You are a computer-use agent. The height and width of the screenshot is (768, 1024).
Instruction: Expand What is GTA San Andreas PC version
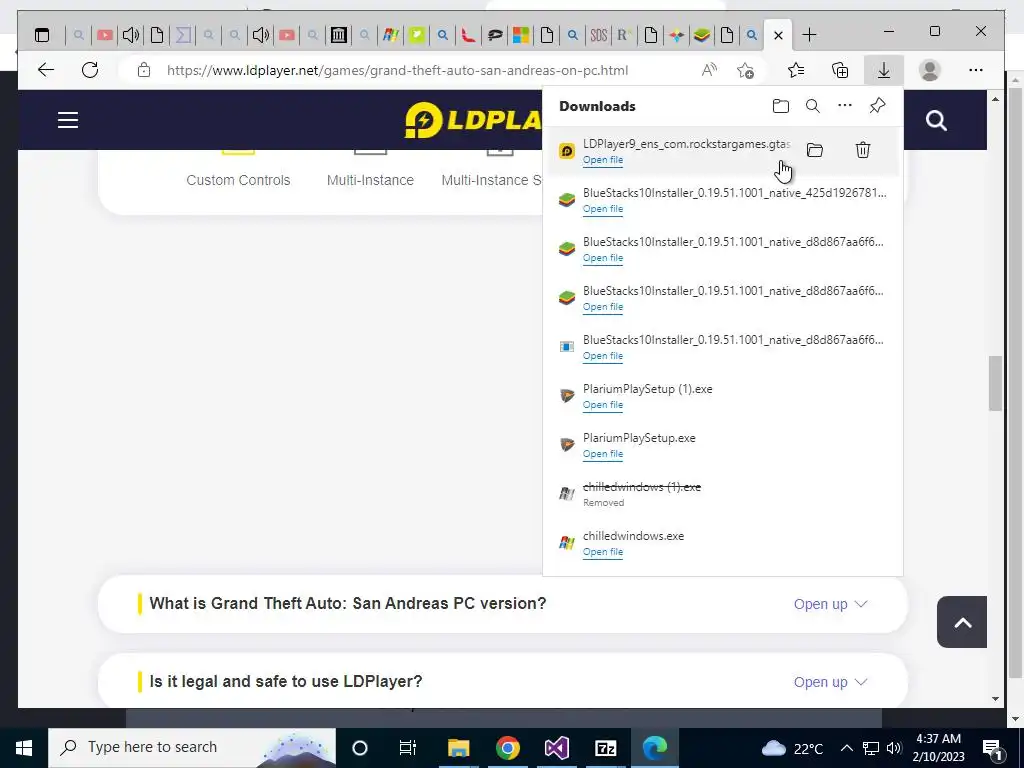coord(830,604)
